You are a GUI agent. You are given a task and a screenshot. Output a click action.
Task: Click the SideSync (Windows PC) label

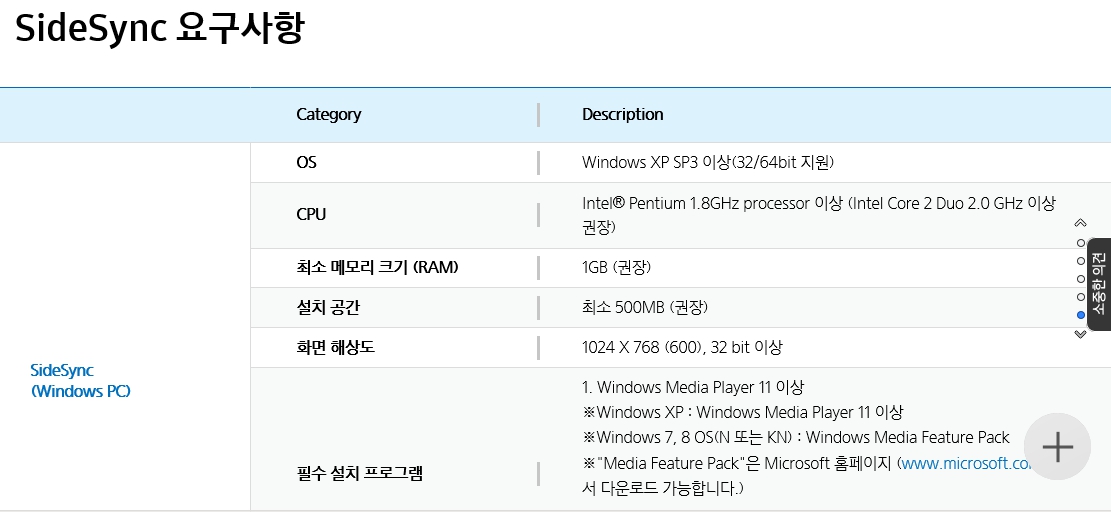click(x=81, y=380)
